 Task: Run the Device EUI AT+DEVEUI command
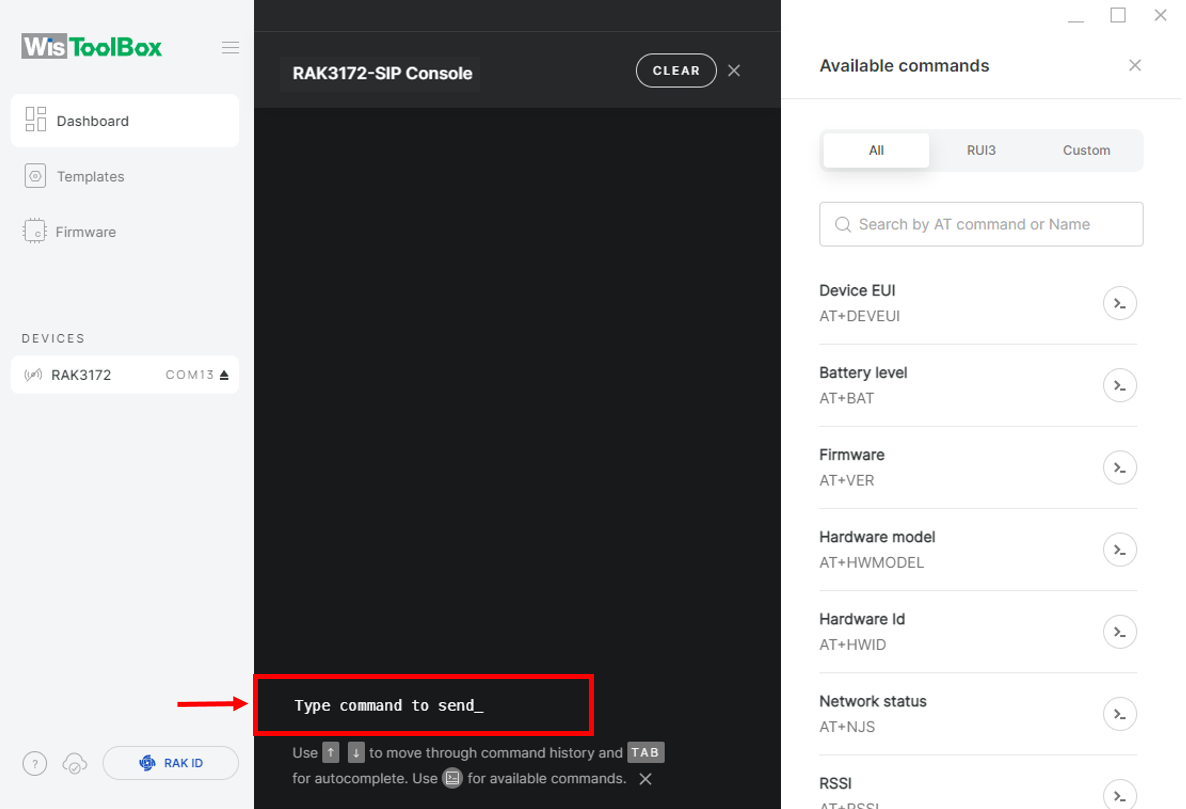coord(1119,304)
